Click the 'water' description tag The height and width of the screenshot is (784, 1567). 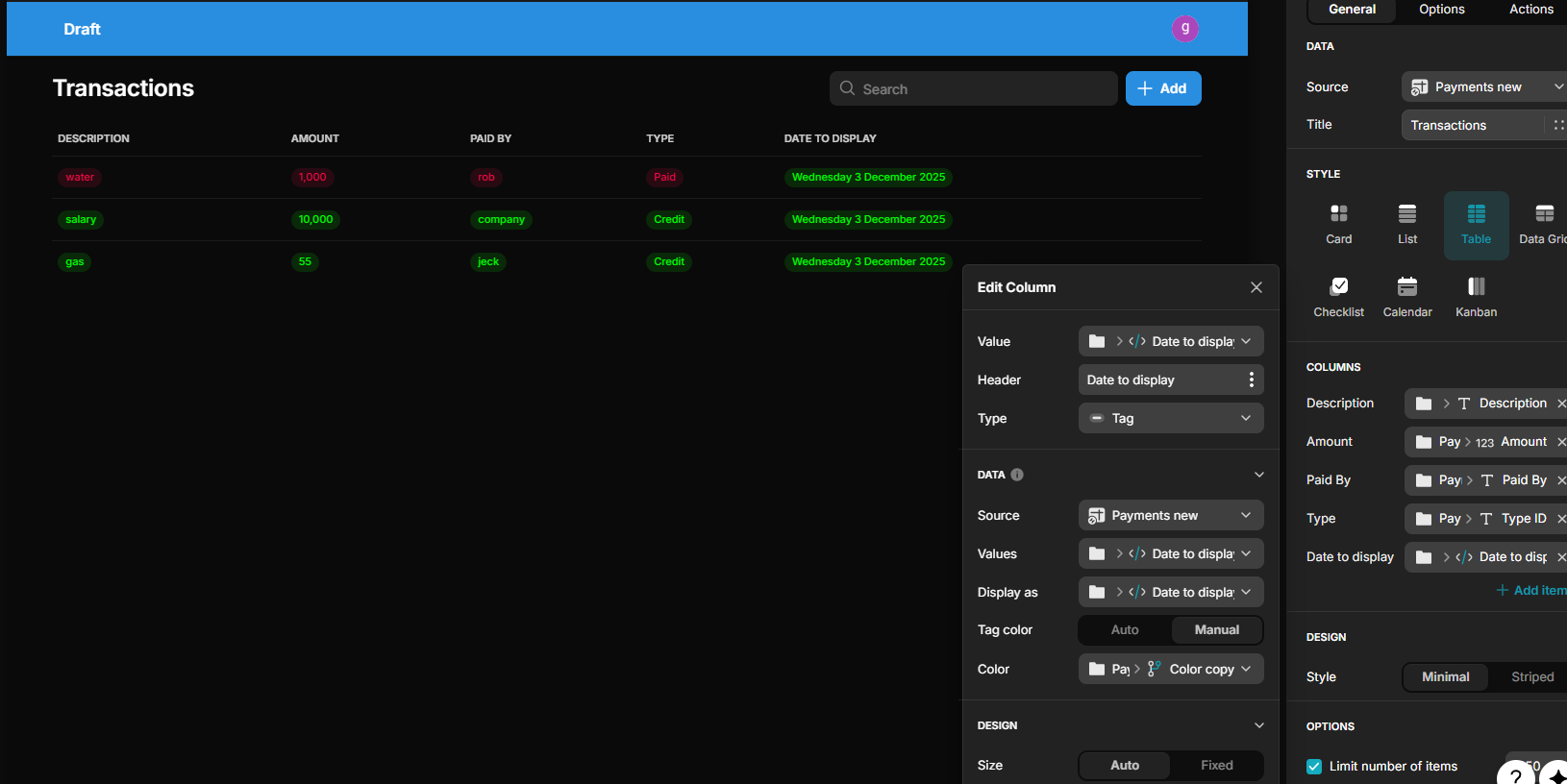(x=80, y=177)
